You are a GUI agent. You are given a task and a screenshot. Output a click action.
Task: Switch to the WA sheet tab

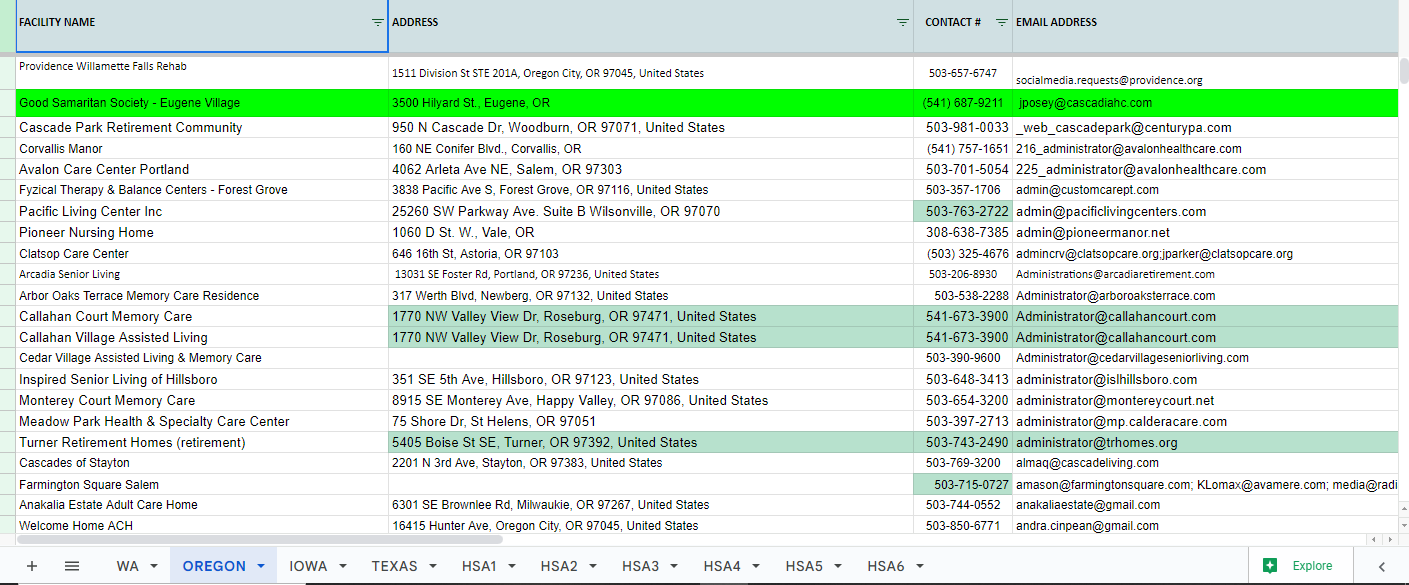click(x=127, y=566)
